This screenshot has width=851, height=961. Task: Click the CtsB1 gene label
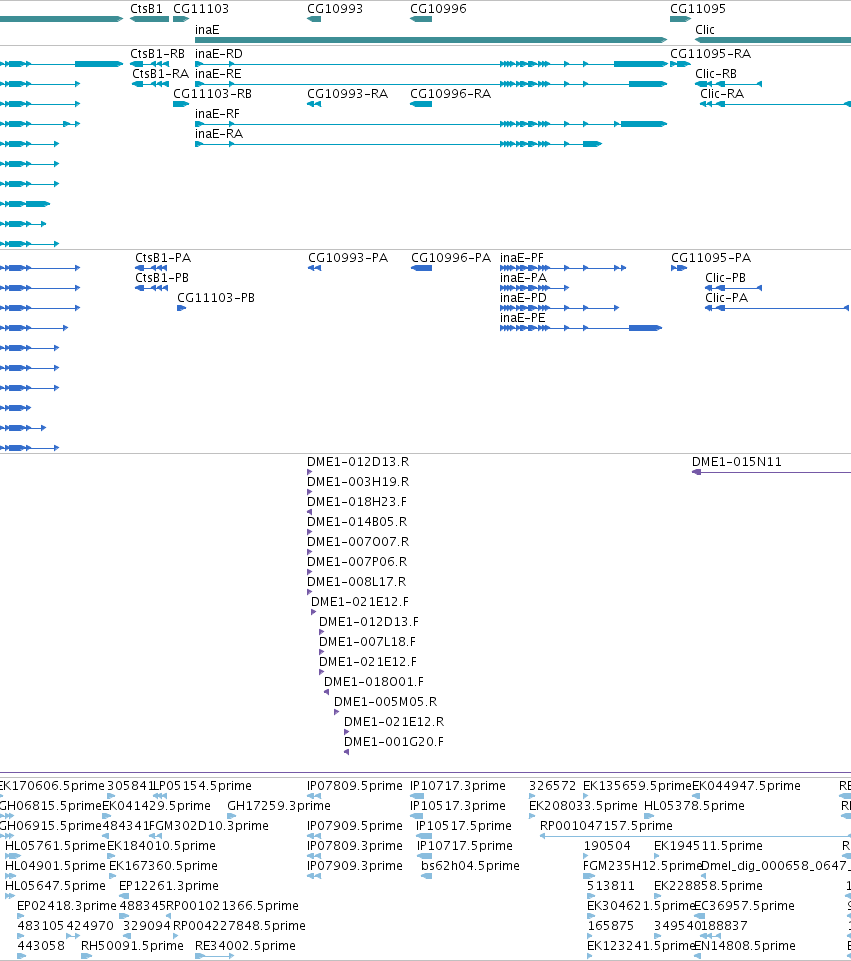tap(146, 9)
